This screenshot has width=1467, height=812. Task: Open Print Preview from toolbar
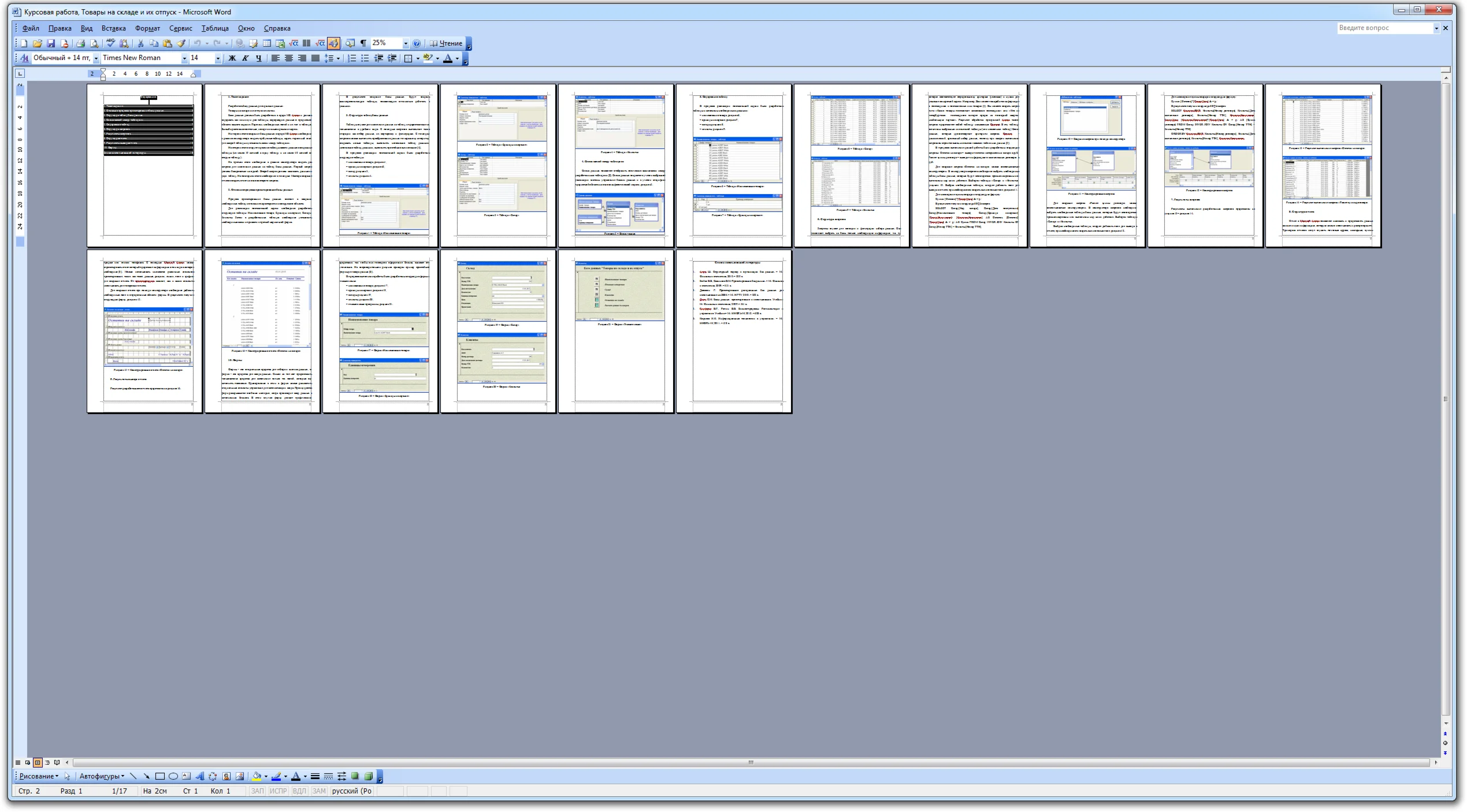[94, 43]
